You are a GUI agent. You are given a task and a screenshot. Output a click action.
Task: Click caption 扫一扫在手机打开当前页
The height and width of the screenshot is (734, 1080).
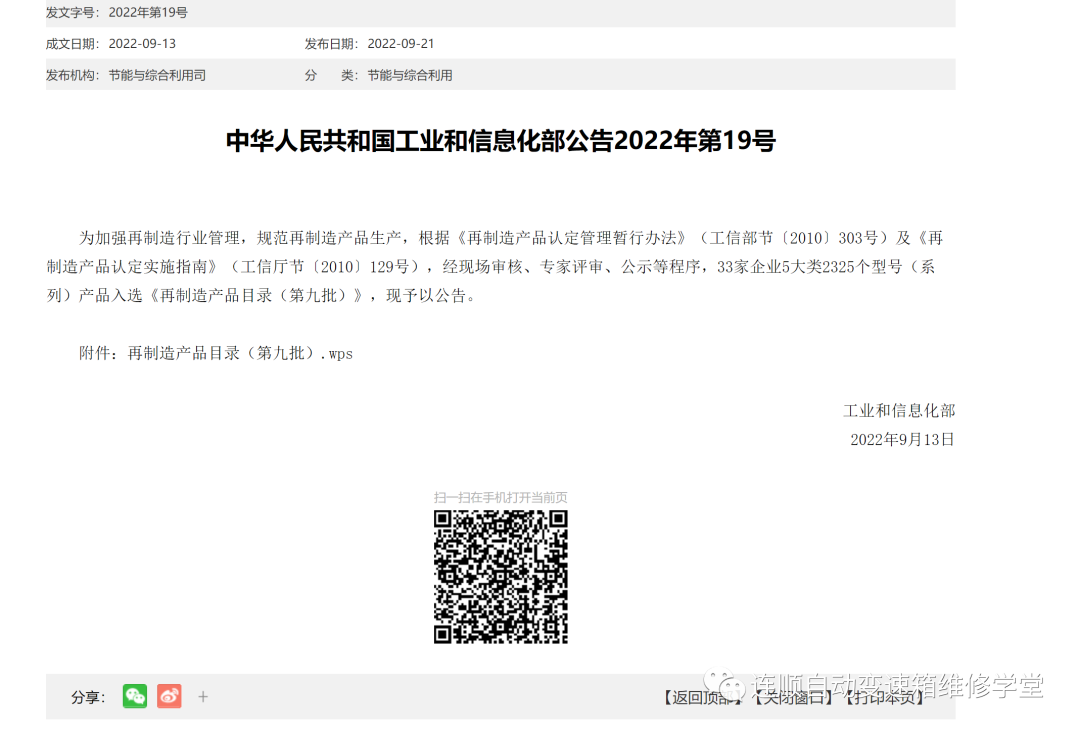point(501,497)
